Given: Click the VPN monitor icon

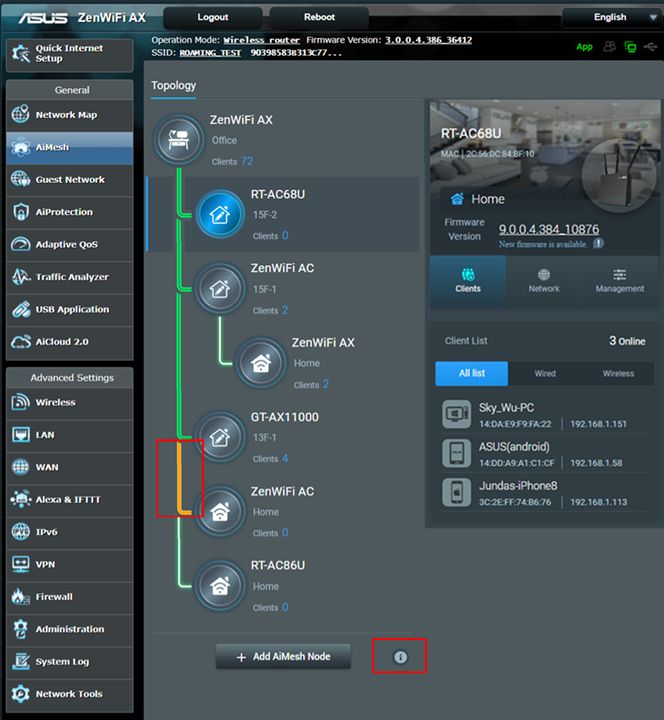Looking at the screenshot, I should (x=21, y=564).
